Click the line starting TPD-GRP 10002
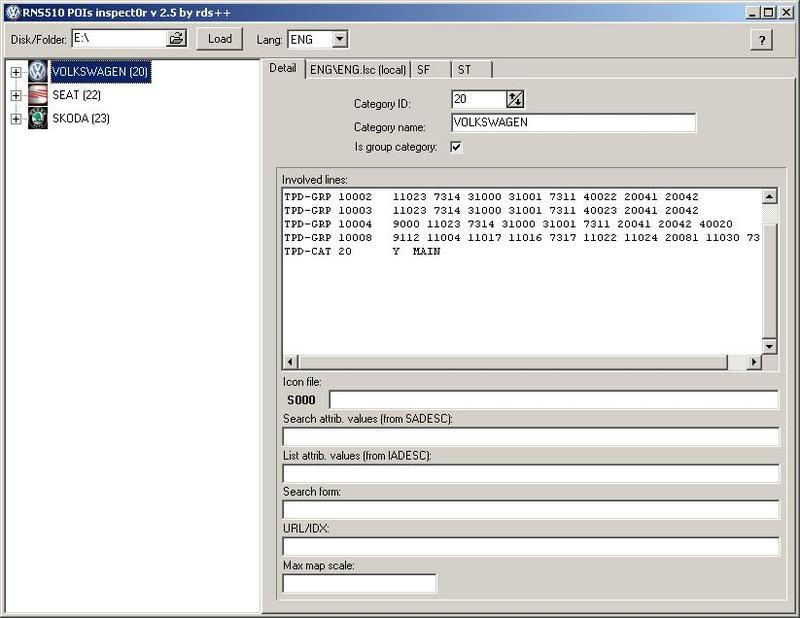This screenshot has width=800, height=618. 491,196
